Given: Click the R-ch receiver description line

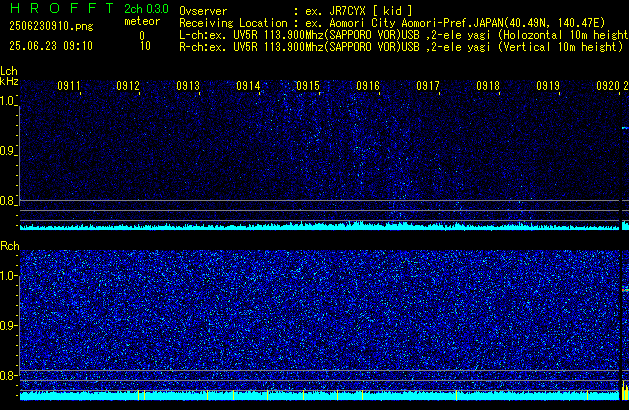Looking at the screenshot, I should [401, 47].
